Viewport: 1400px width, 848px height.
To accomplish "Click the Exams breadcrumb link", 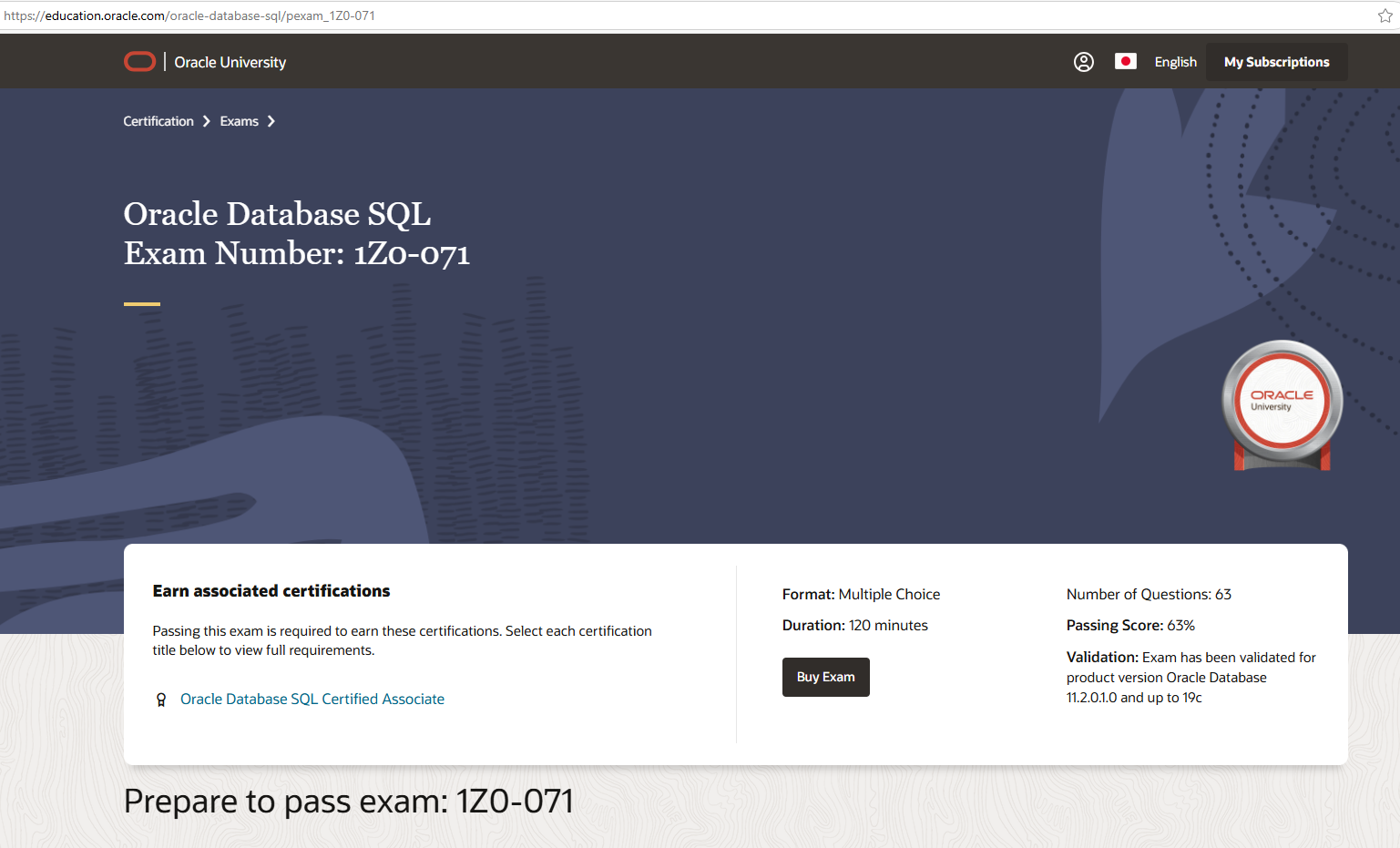I will 239,120.
